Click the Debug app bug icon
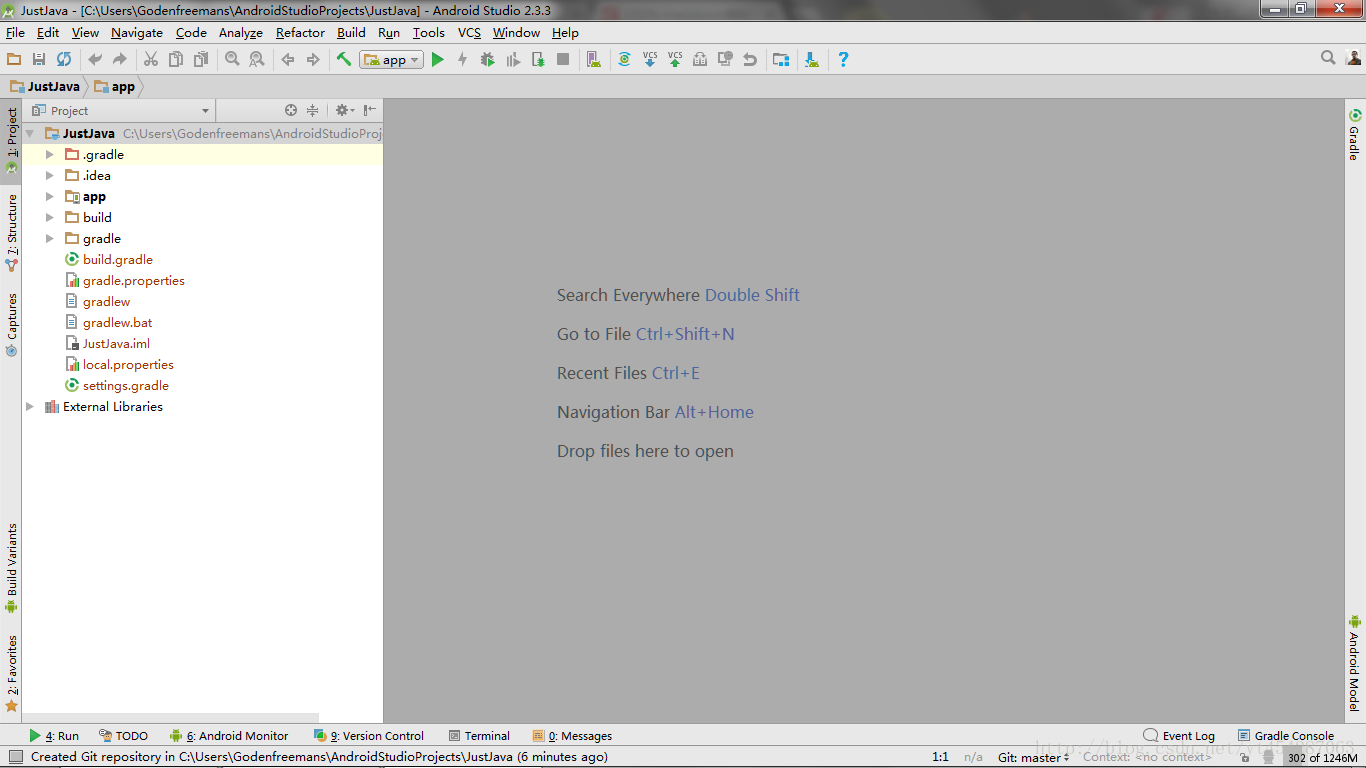The height and width of the screenshot is (768, 1366). pyautogui.click(x=487, y=60)
